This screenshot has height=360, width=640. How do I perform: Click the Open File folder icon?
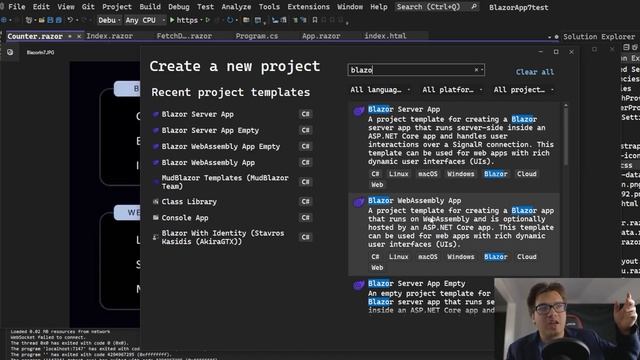[x=41, y=20]
